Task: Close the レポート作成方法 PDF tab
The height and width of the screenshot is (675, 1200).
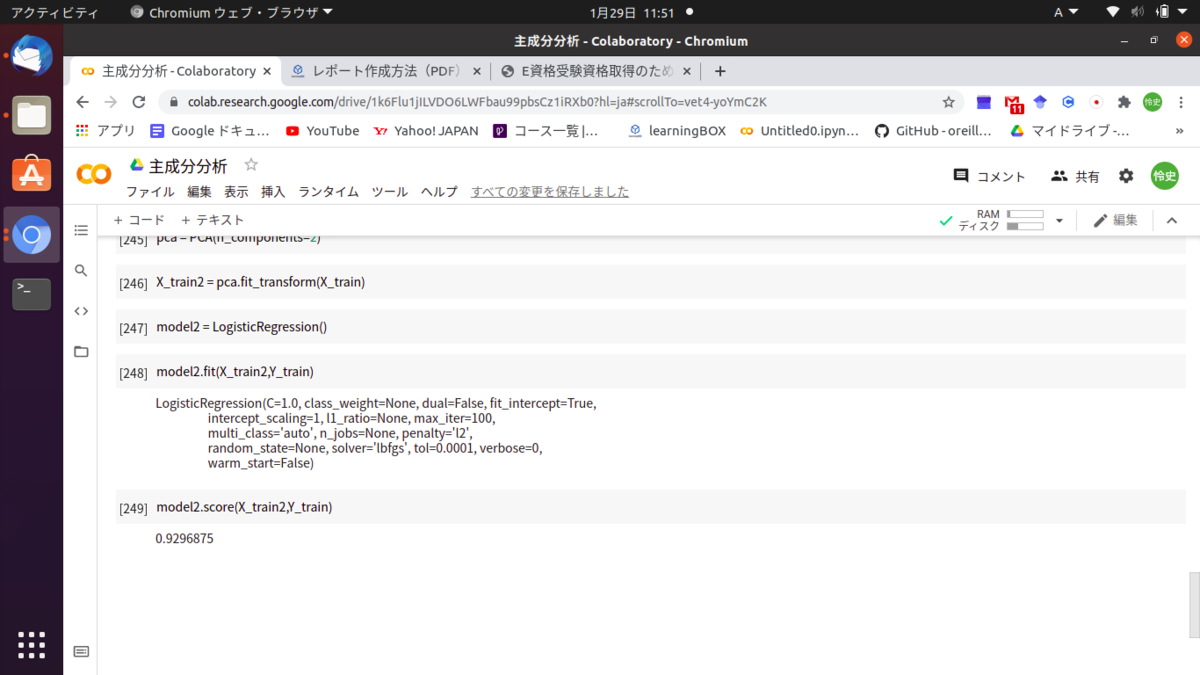Action: point(477,71)
